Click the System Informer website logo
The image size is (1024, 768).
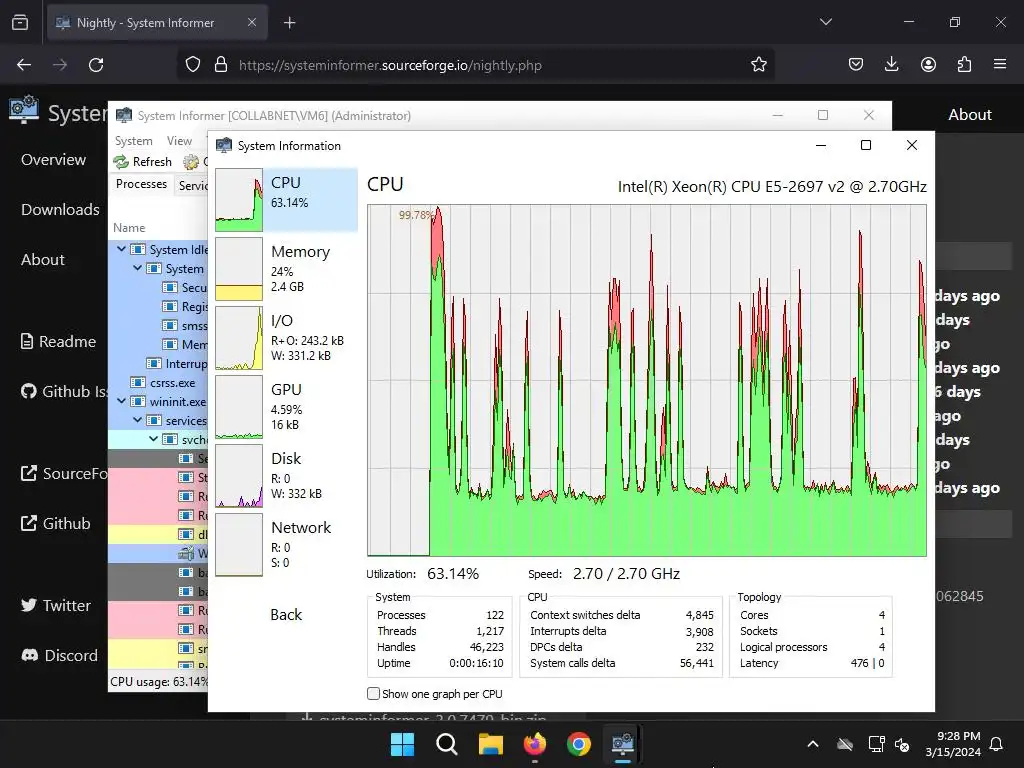tap(24, 110)
